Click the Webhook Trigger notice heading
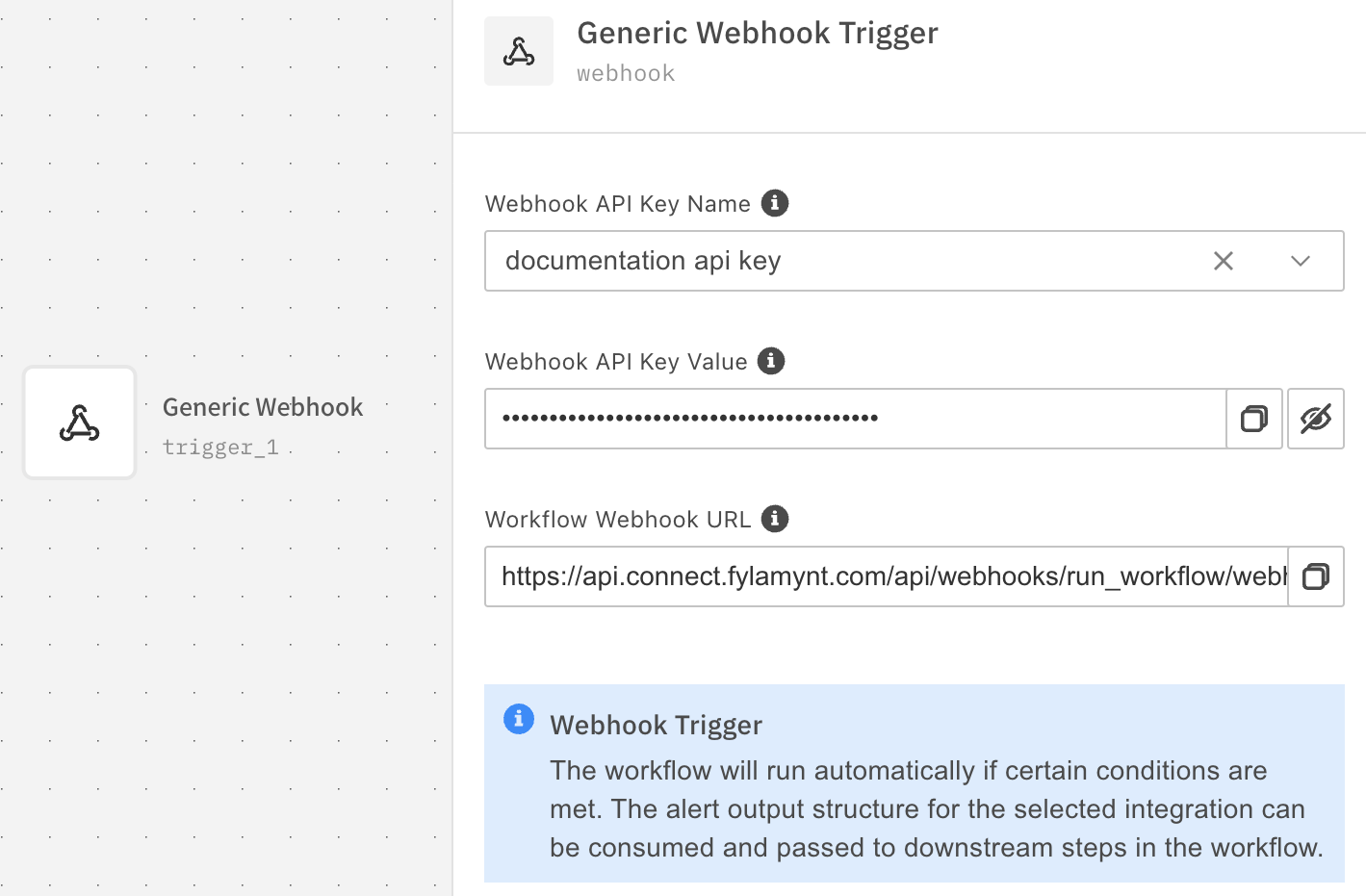1366x896 pixels. click(x=657, y=725)
